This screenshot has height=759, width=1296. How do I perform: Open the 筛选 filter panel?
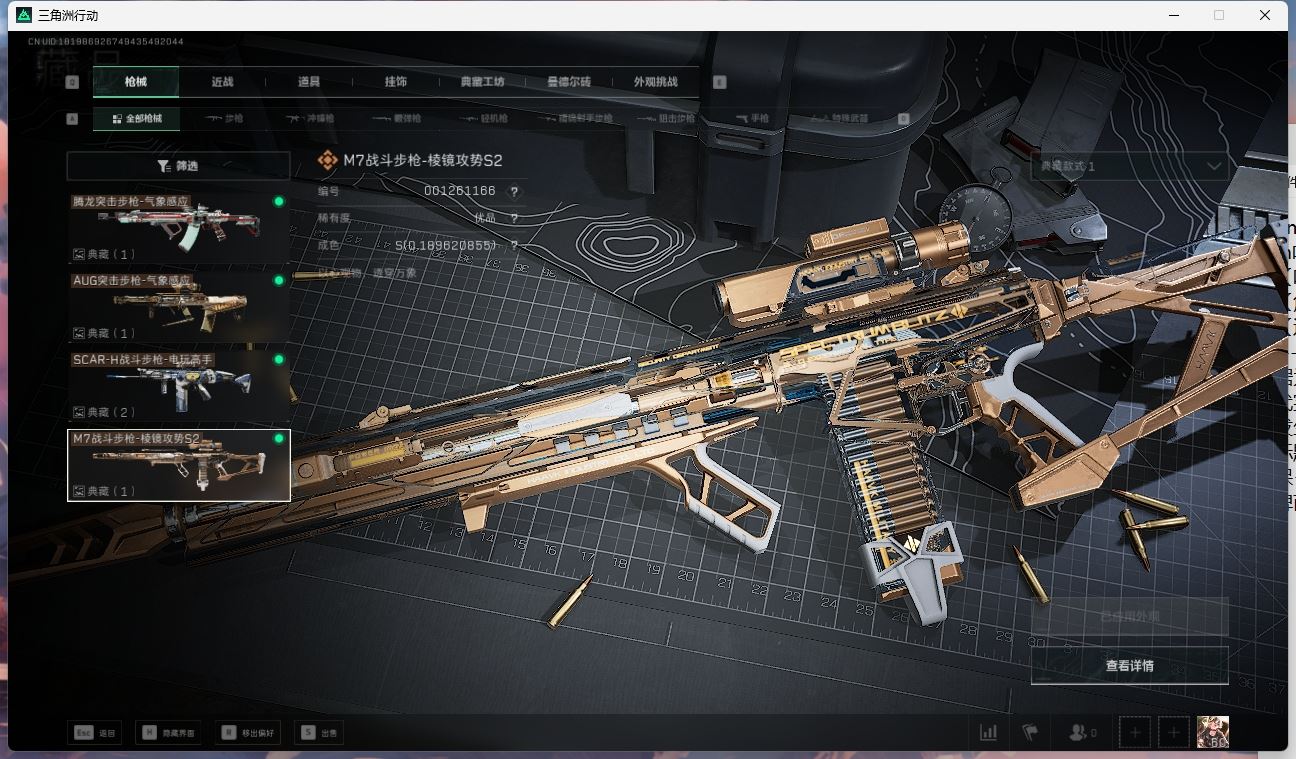click(x=178, y=166)
